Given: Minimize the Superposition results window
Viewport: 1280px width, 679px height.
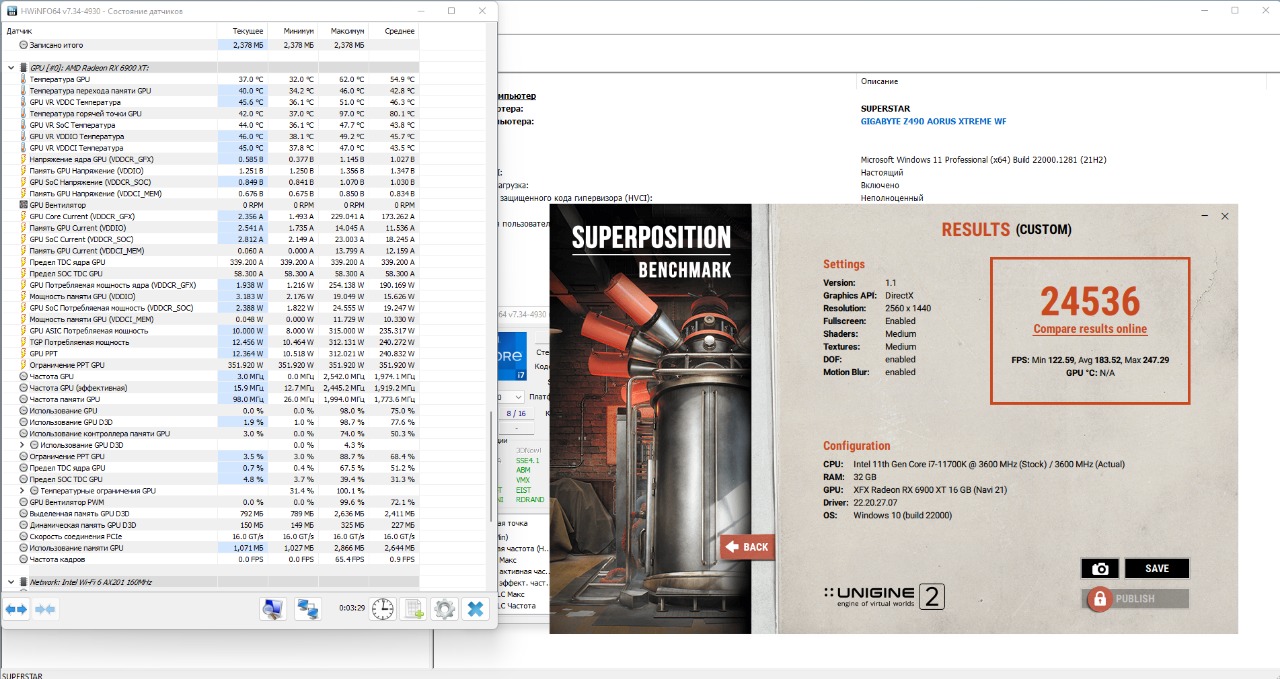Looking at the screenshot, I should tap(1204, 216).
